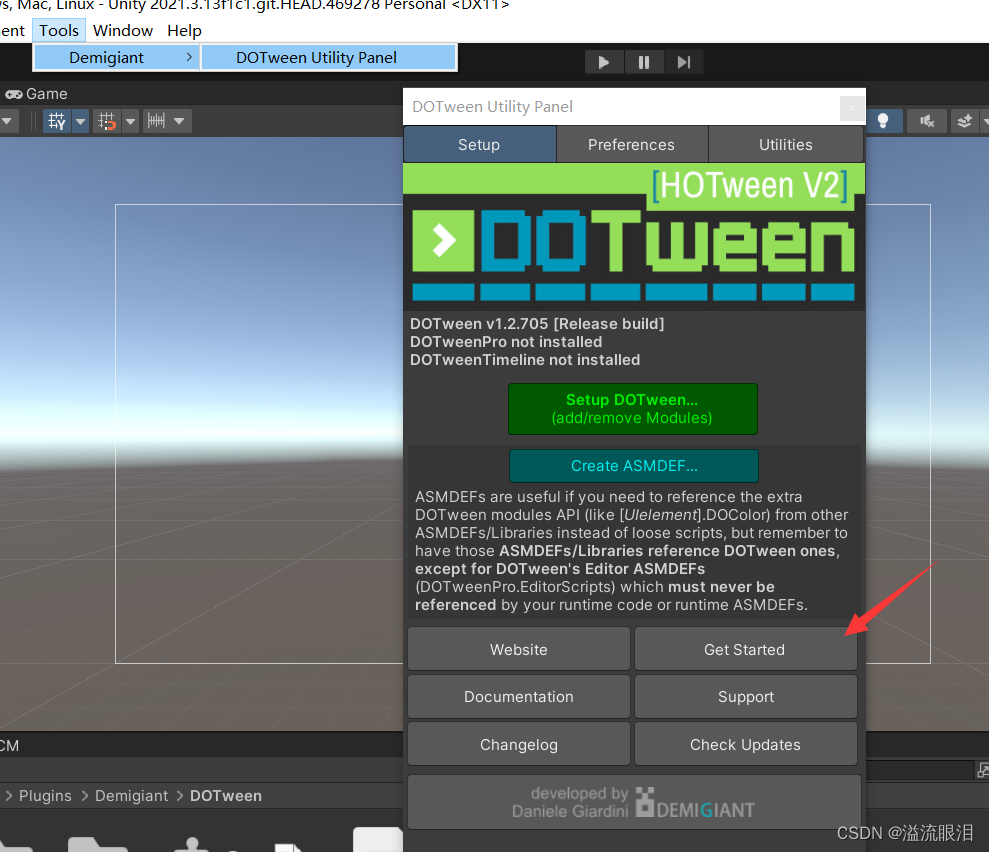Open the Documentation button

click(518, 696)
